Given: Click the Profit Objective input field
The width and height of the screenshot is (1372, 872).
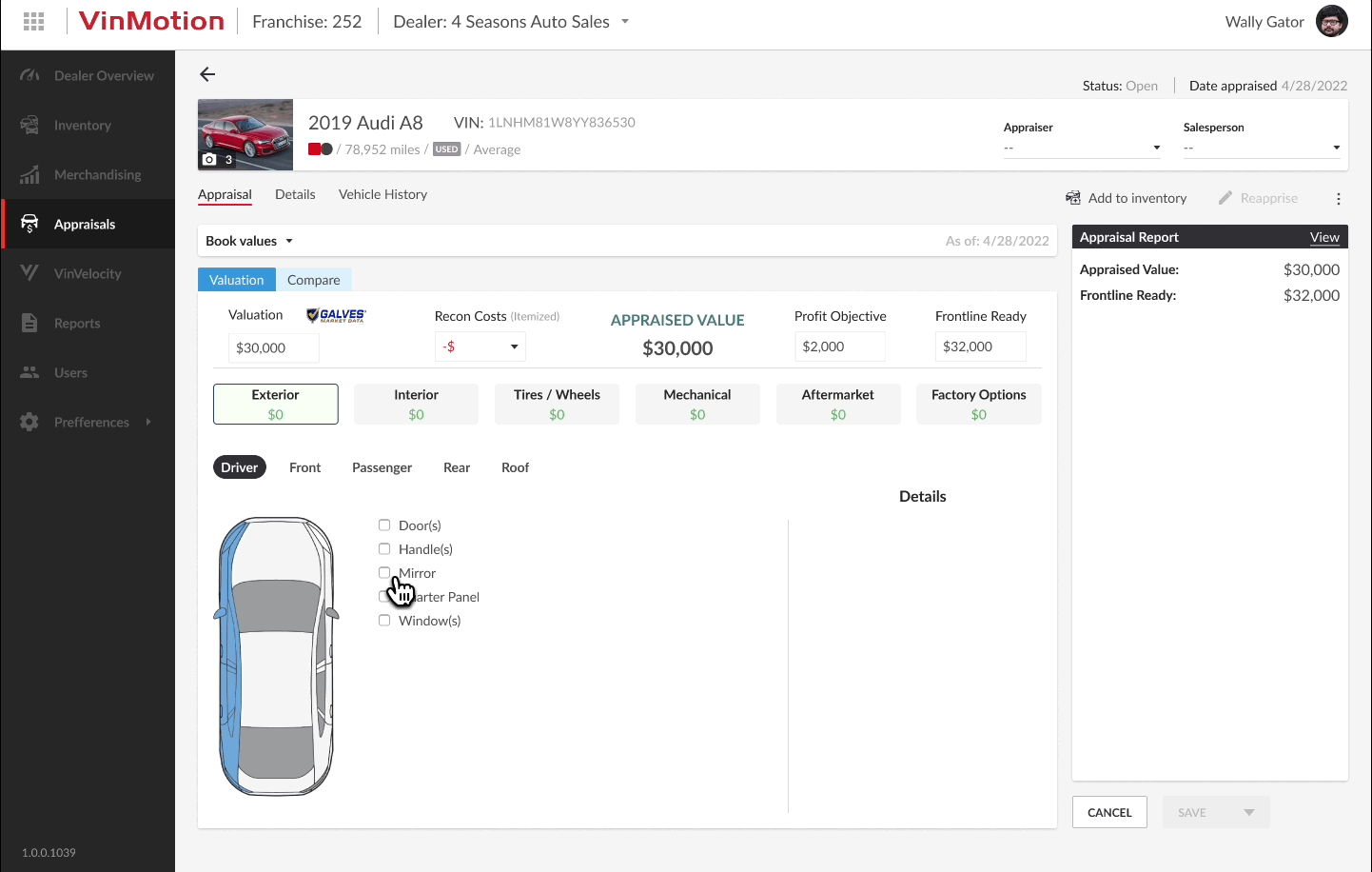Looking at the screenshot, I should (840, 347).
